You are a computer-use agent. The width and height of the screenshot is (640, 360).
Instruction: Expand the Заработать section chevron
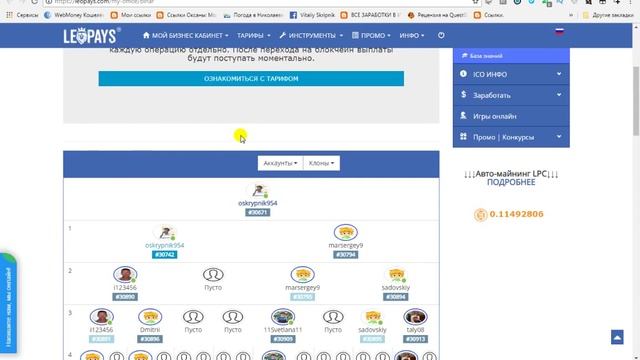[559, 95]
